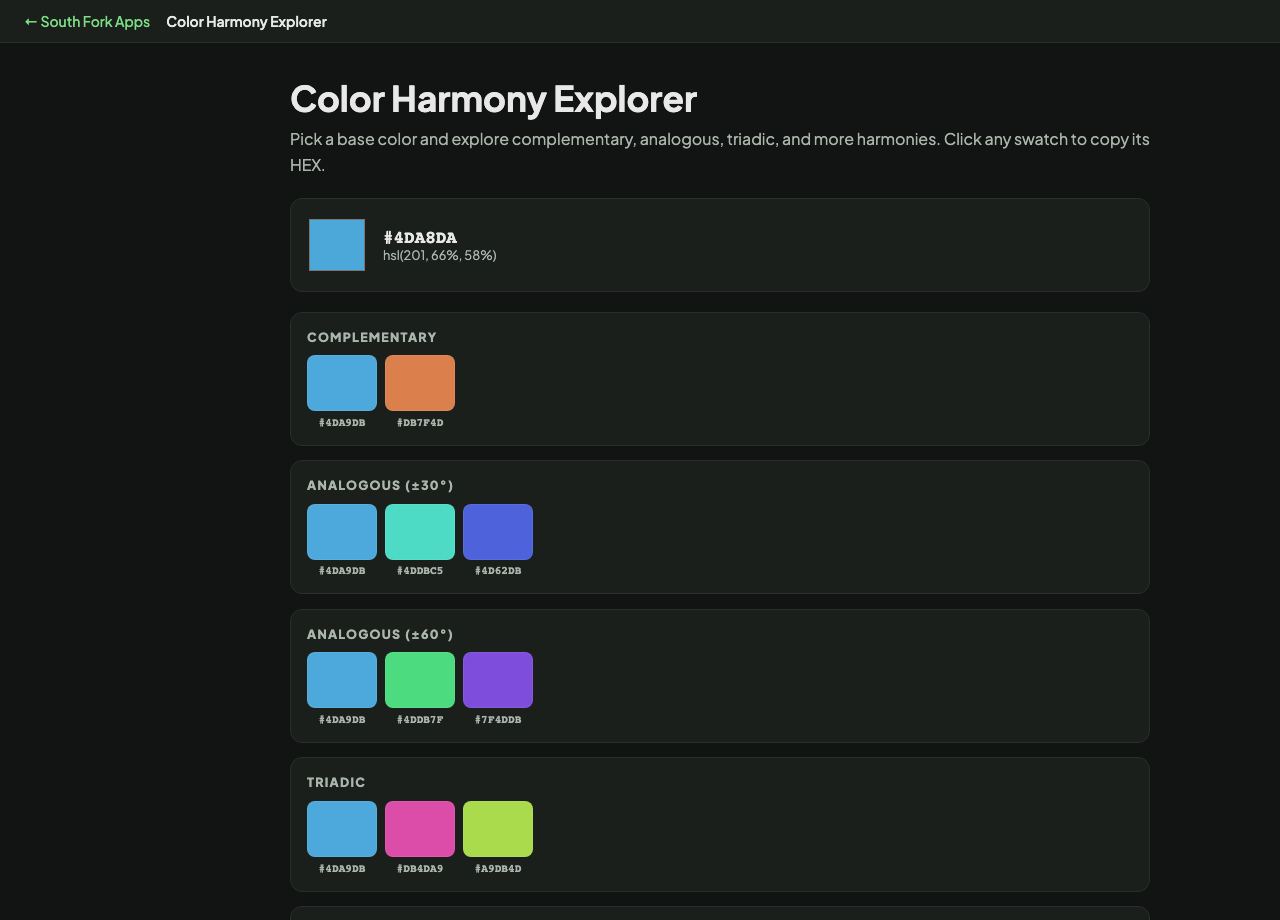The image size is (1280, 920).
Task: Copy the pink #DB4DA9 triadic swatch
Action: pyautogui.click(x=420, y=829)
